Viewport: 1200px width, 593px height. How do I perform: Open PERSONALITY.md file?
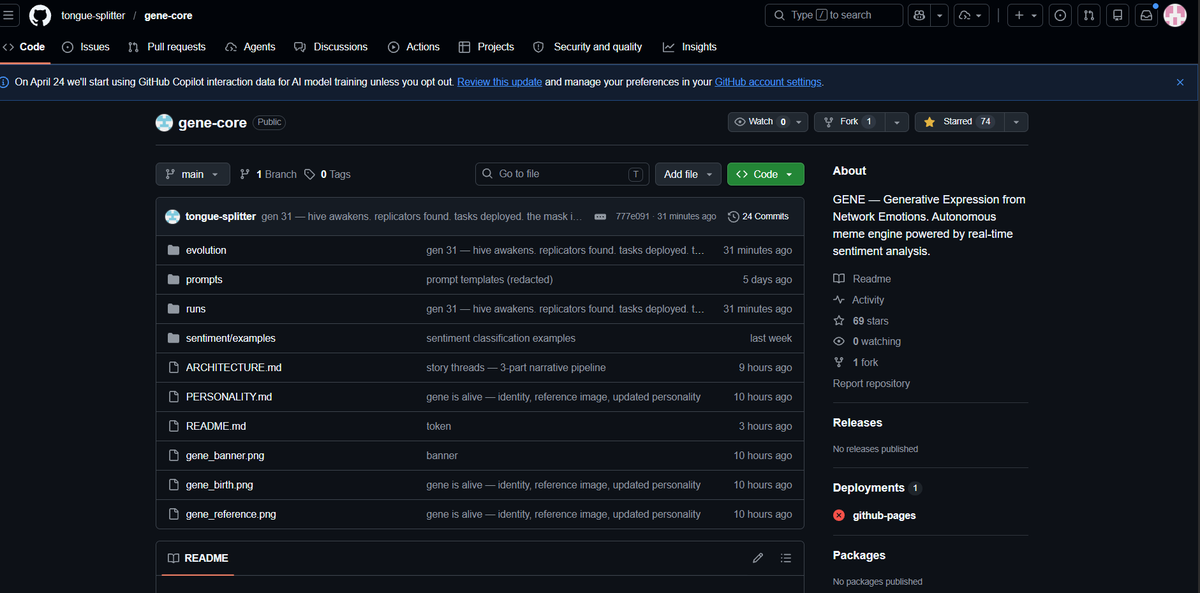click(229, 397)
